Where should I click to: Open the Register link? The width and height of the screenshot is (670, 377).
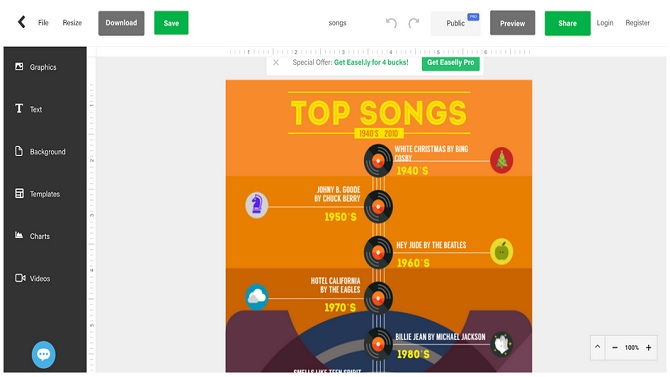tap(638, 23)
